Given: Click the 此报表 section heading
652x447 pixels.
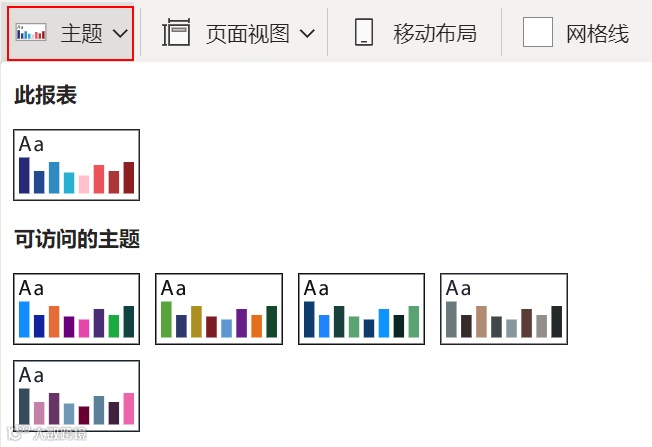Looking at the screenshot, I should click(x=46, y=95).
